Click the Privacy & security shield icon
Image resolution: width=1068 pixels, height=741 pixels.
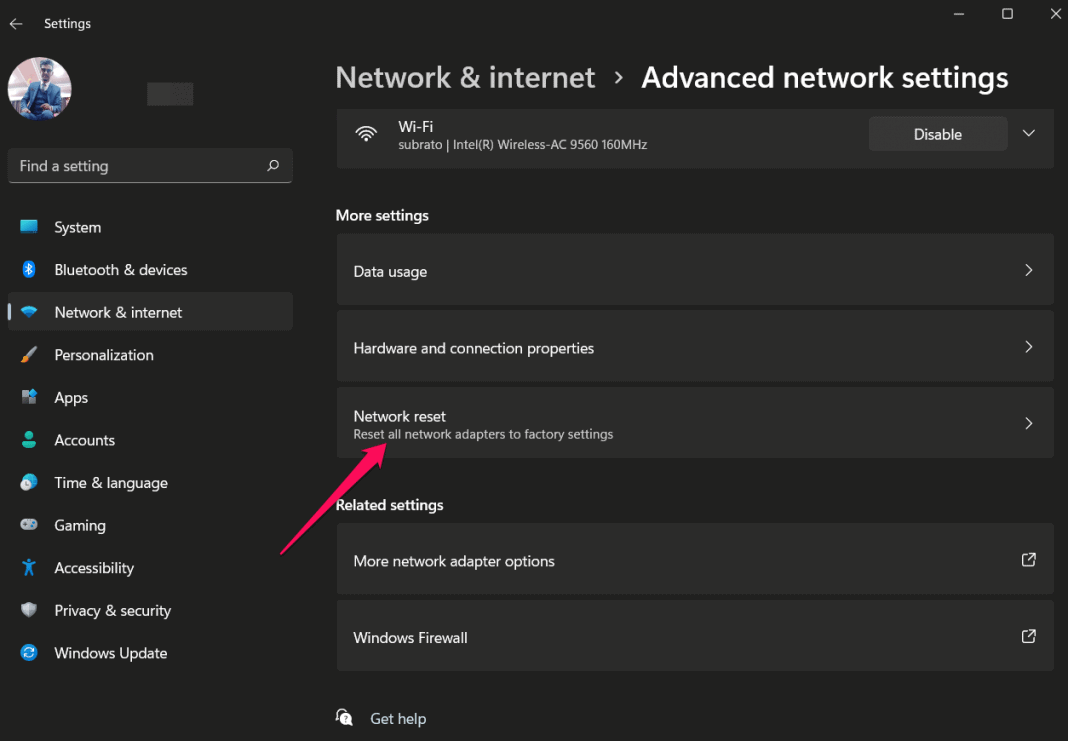29,610
